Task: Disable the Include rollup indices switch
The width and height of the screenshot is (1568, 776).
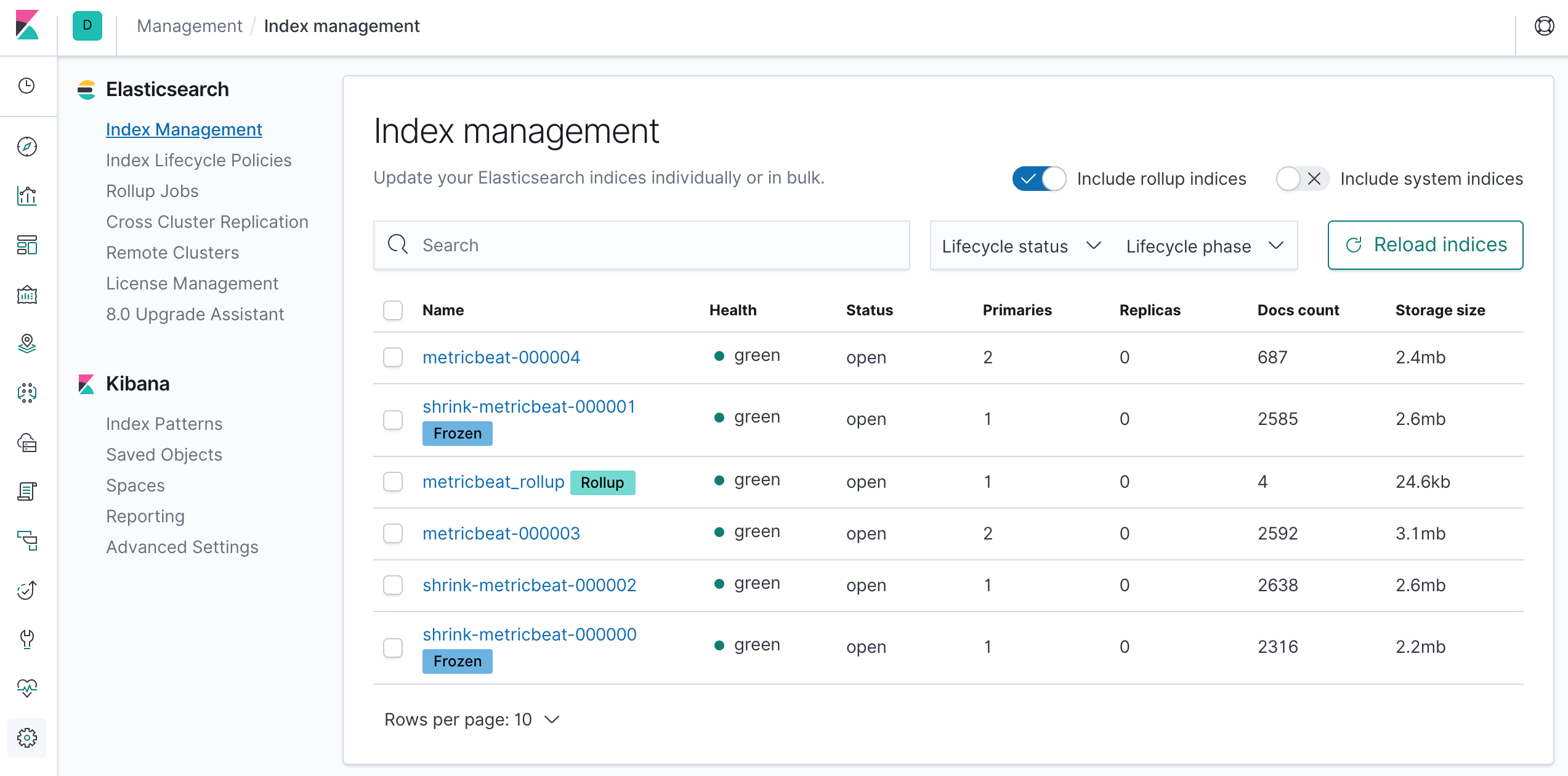Action: pyautogui.click(x=1039, y=179)
